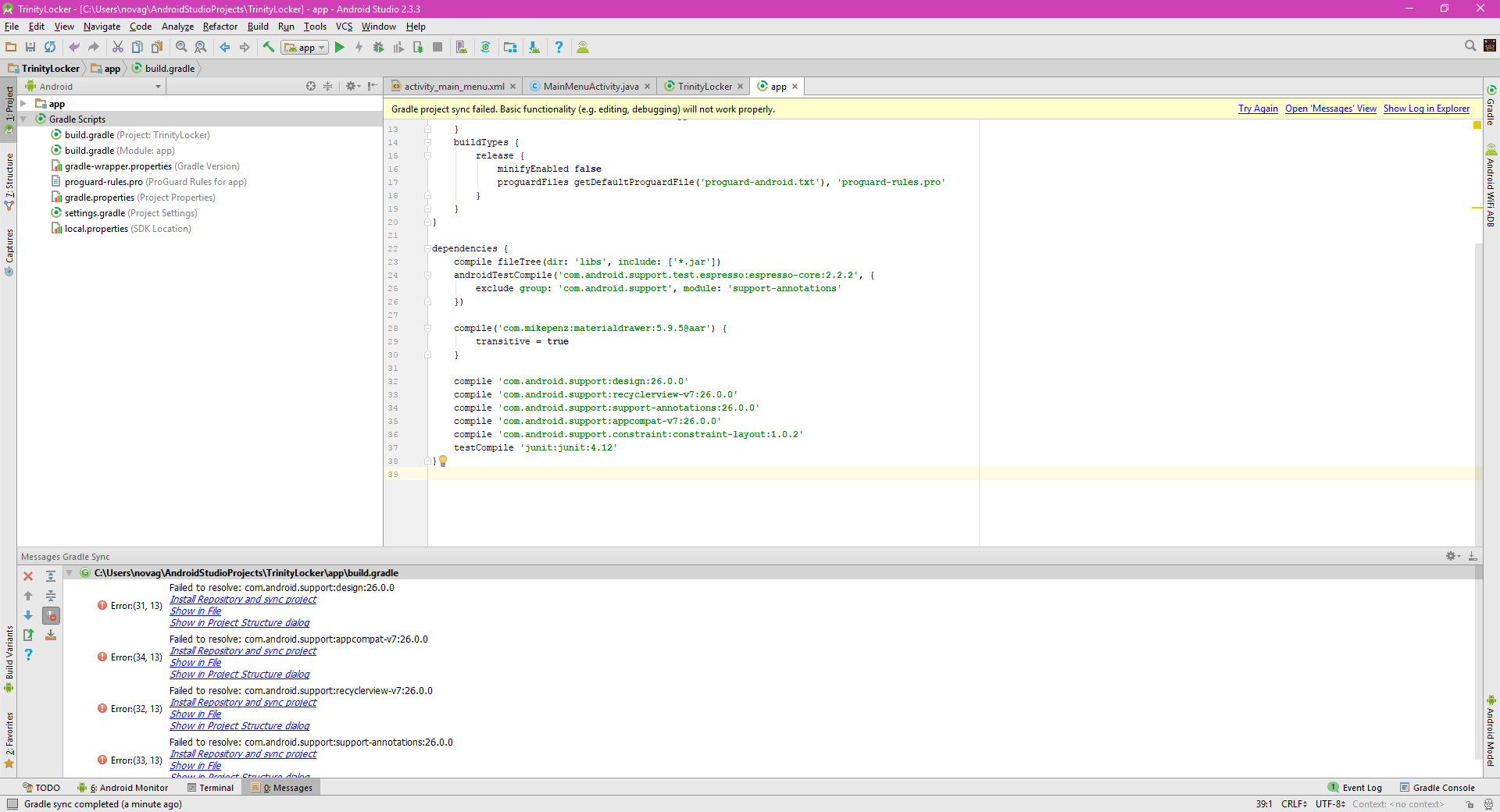Toggle the Captures tool window
This screenshot has height=812, width=1500.
(x=9, y=252)
